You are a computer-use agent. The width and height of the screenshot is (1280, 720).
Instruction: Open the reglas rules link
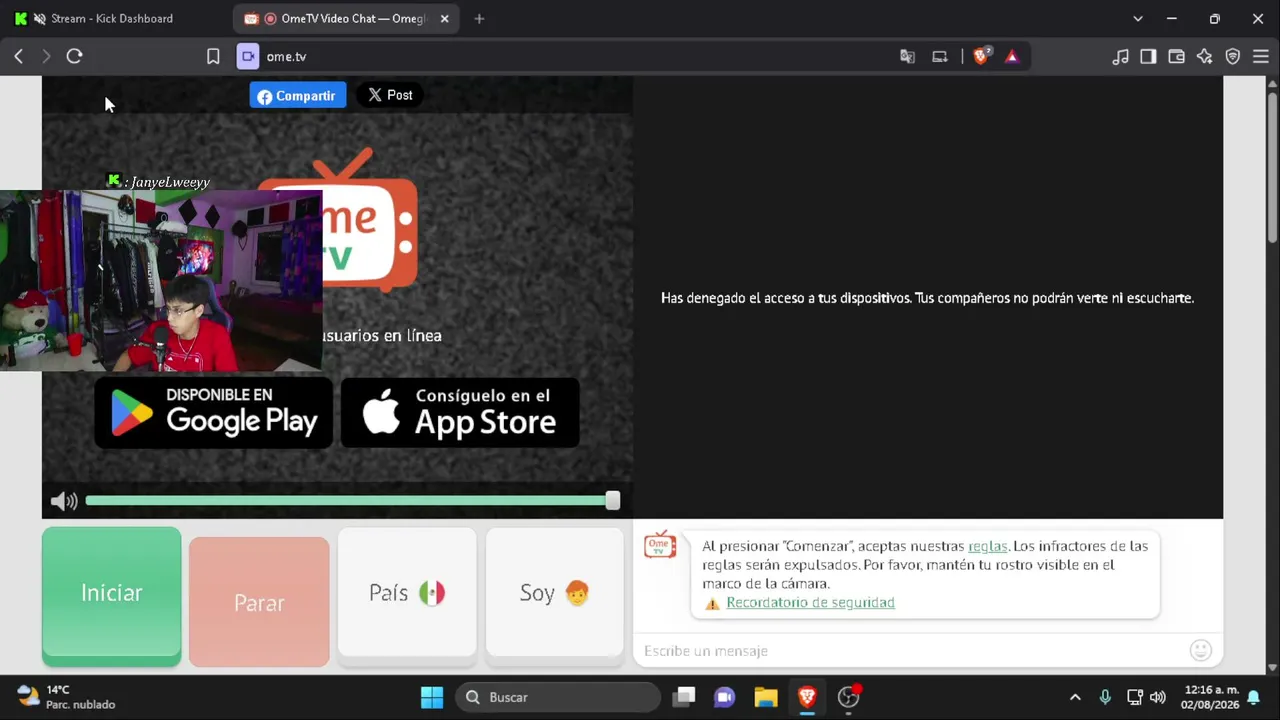tap(988, 546)
